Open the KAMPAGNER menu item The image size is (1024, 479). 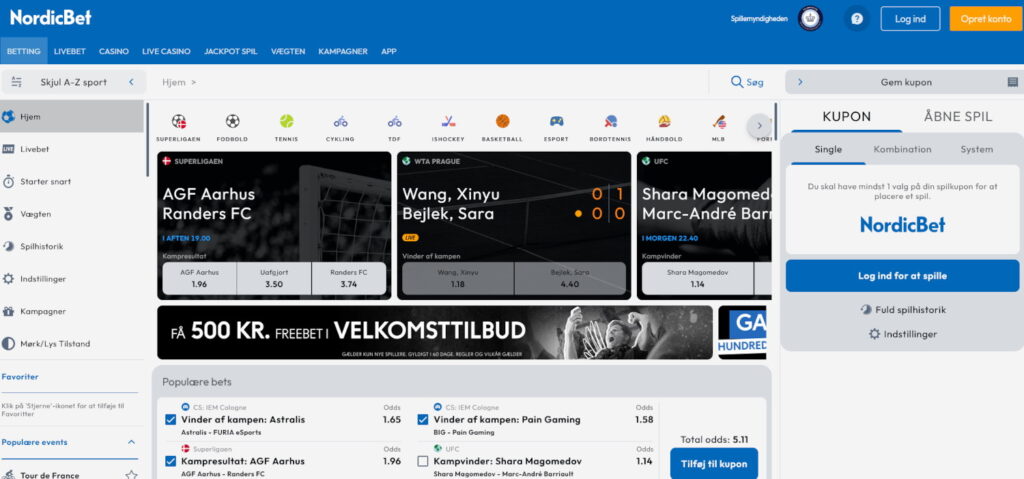coord(343,51)
